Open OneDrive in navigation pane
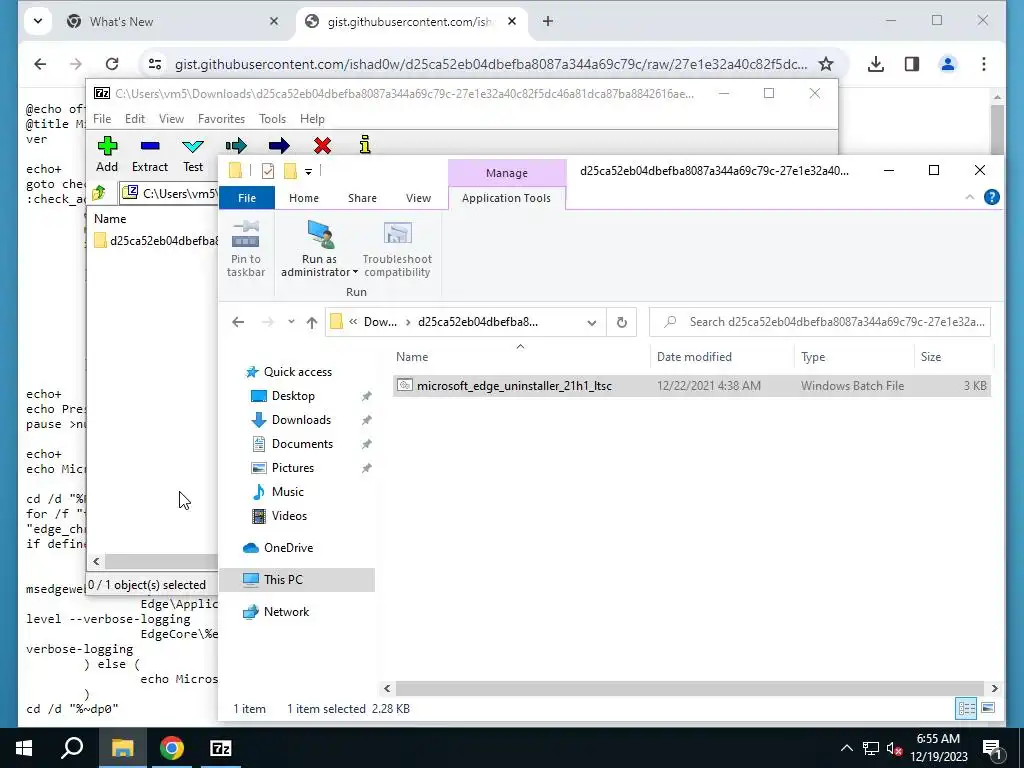Image resolution: width=1024 pixels, height=768 pixels. (288, 548)
